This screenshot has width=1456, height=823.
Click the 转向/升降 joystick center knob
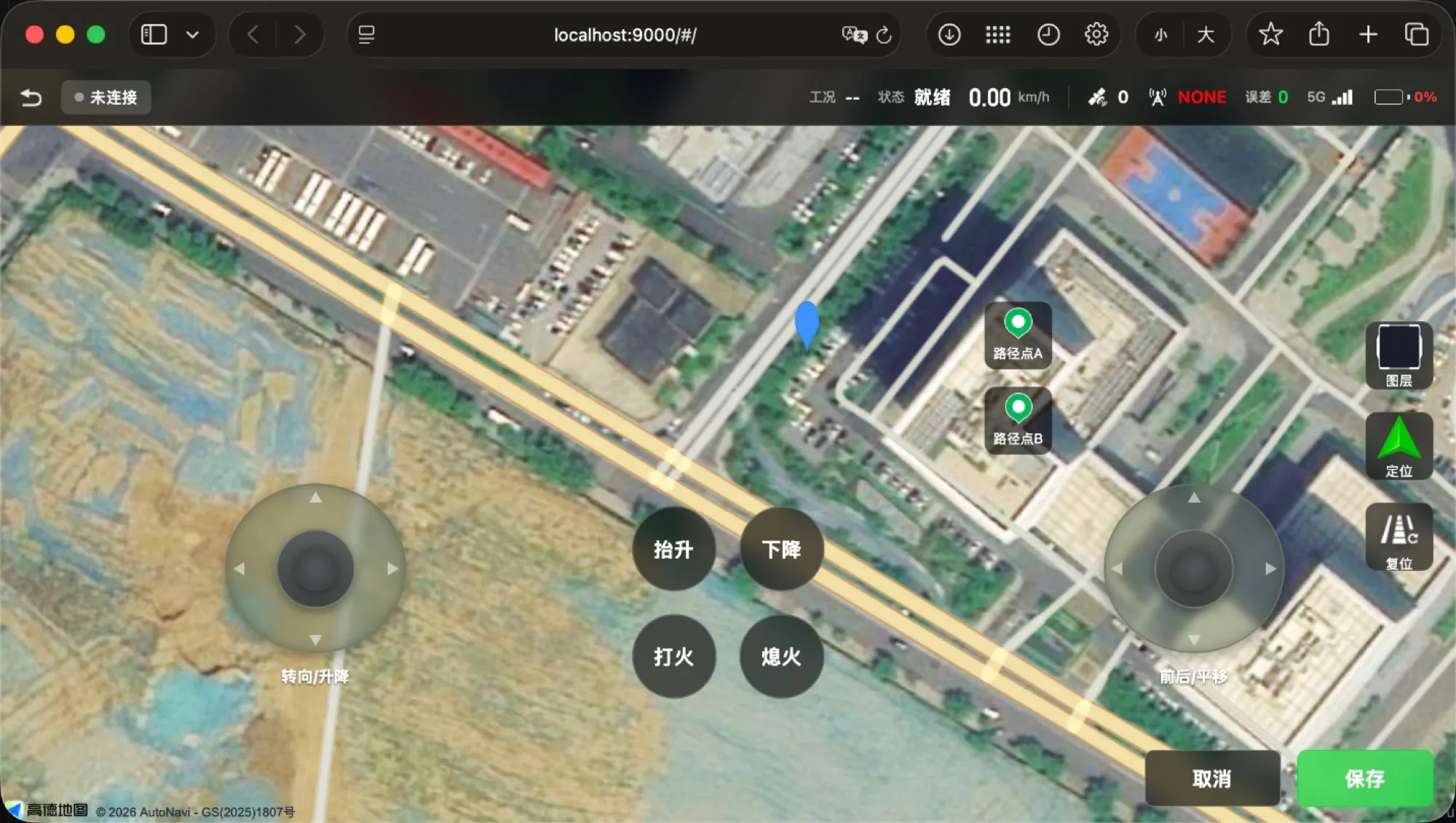315,568
